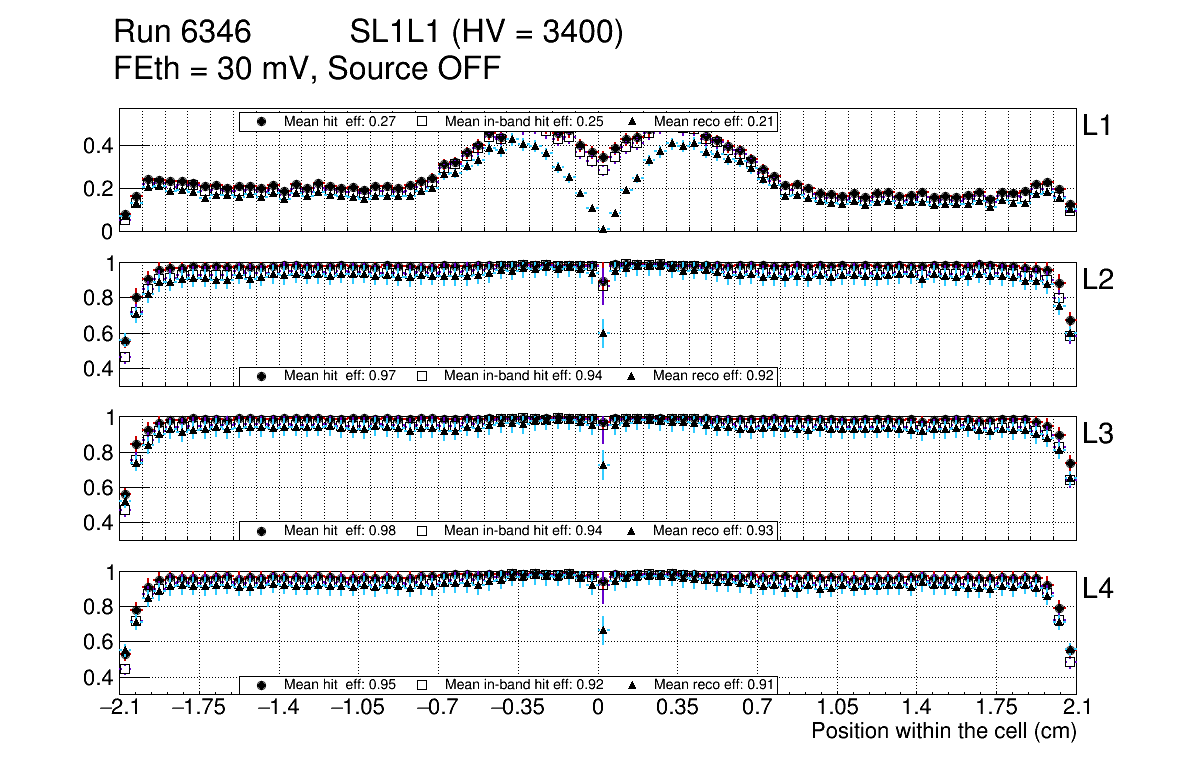1196x772 pixels.
Task: Click the L4 panel label
Action: 1098,590
